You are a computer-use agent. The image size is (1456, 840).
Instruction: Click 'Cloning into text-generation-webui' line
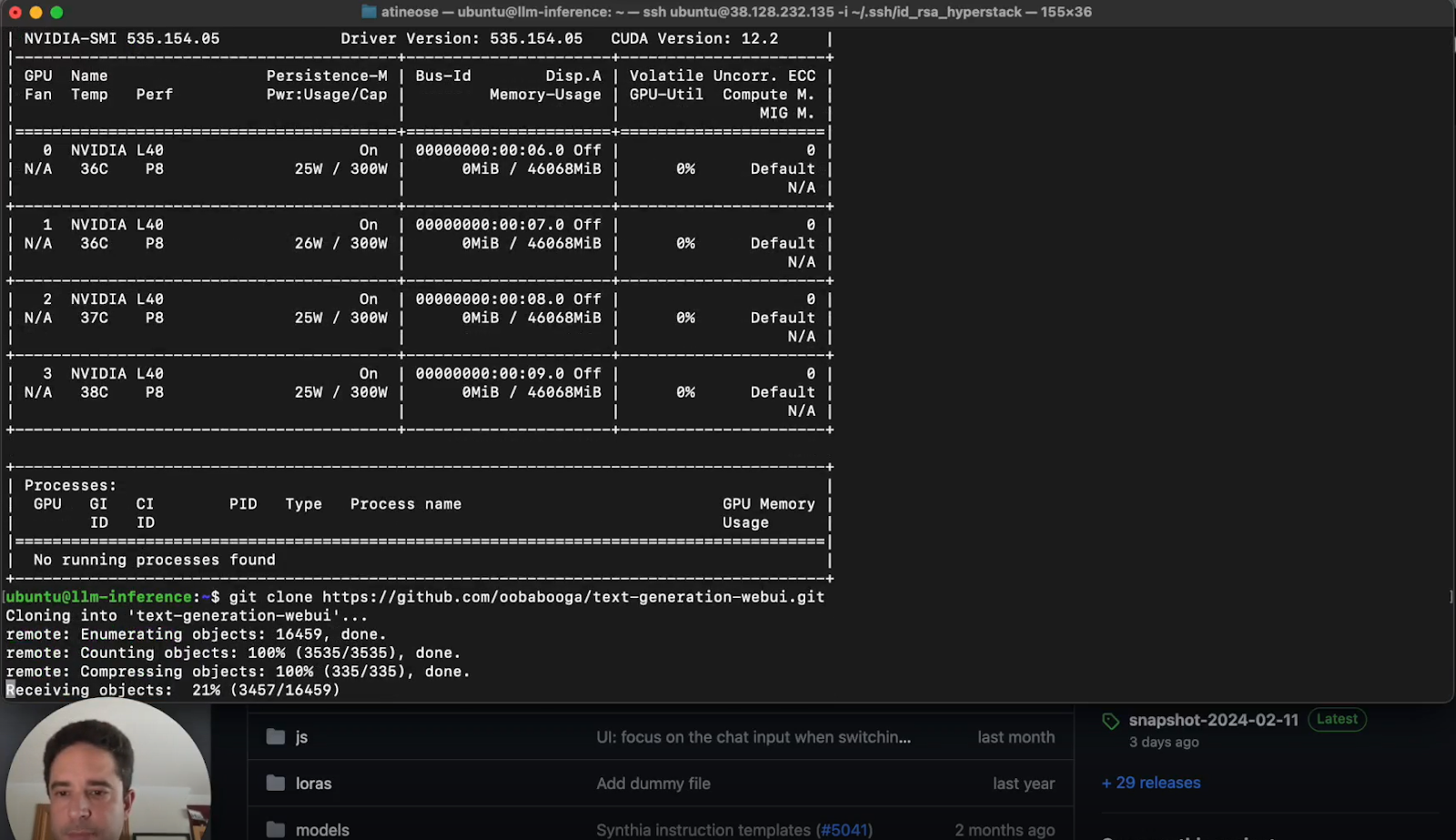tap(187, 616)
